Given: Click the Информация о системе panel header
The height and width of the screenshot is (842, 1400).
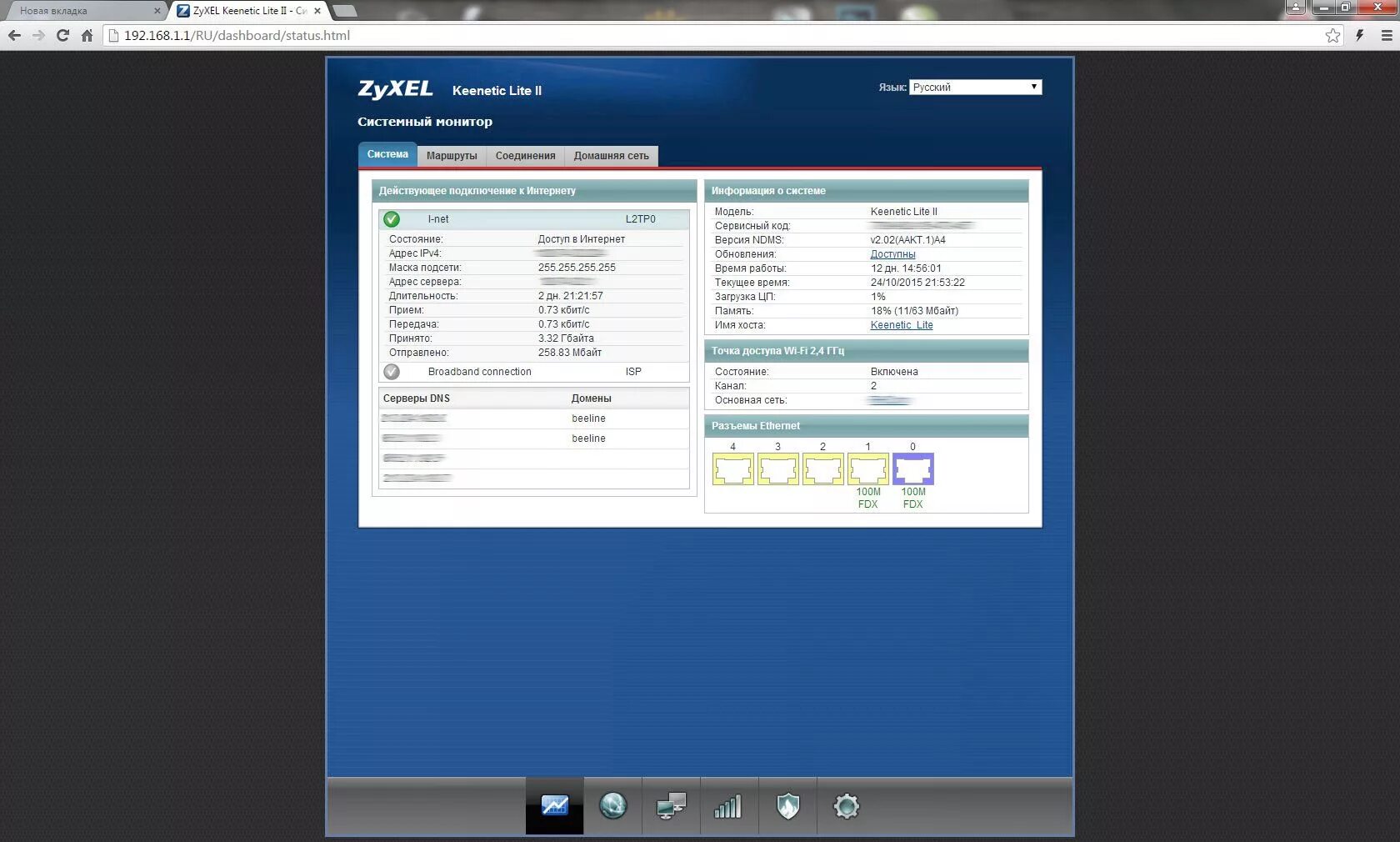Looking at the screenshot, I should tap(866, 191).
